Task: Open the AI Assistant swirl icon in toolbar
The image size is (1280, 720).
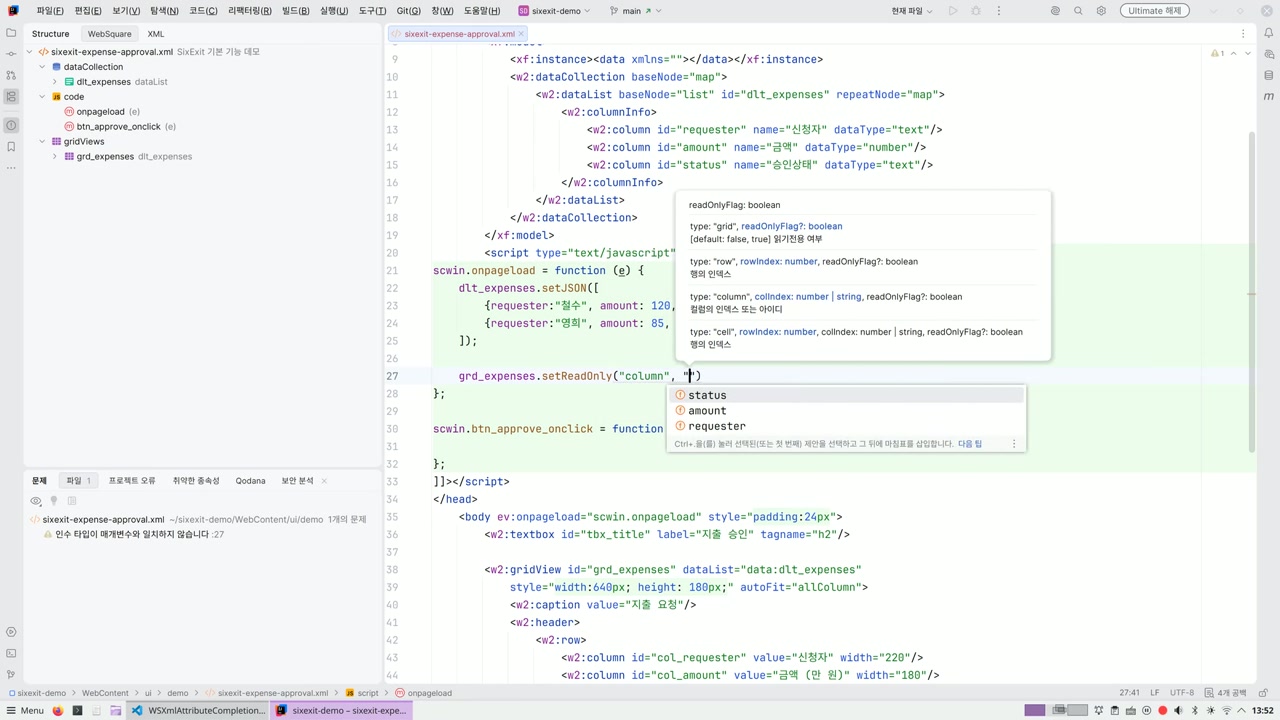Action: (x=1055, y=11)
